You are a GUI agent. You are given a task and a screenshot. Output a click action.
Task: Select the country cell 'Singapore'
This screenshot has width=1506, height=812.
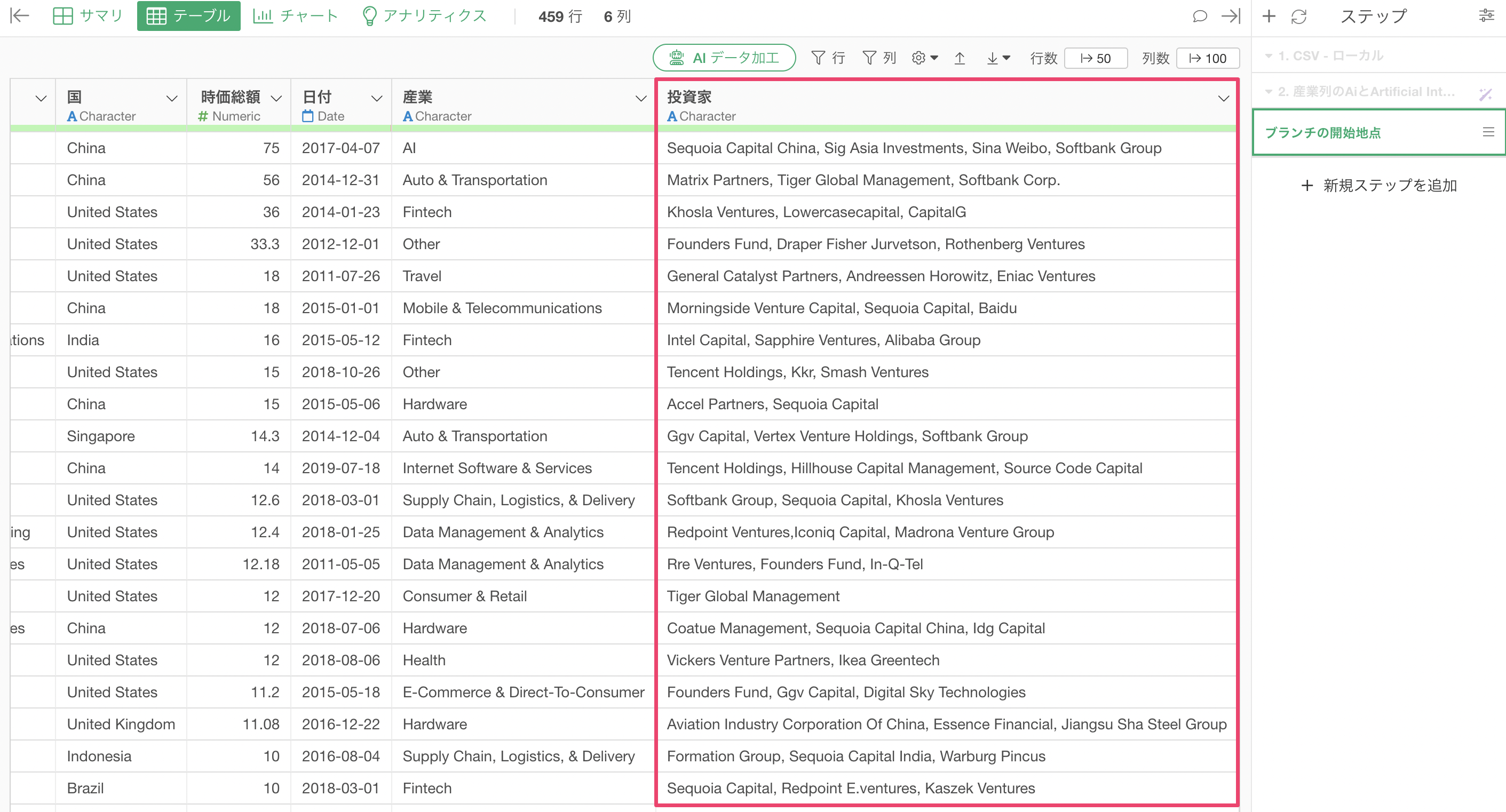pos(121,436)
